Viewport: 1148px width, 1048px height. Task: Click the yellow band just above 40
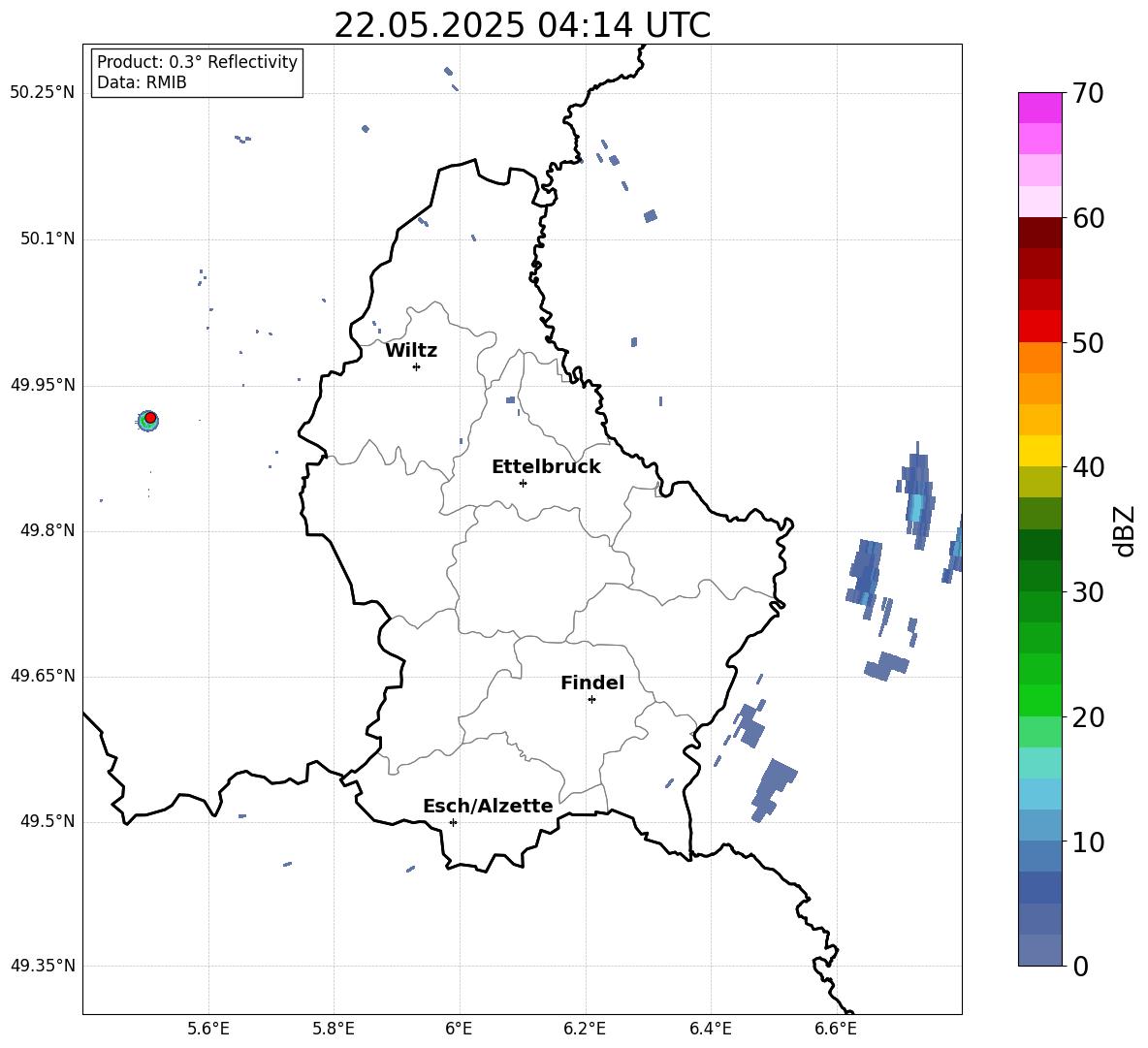point(1039,451)
